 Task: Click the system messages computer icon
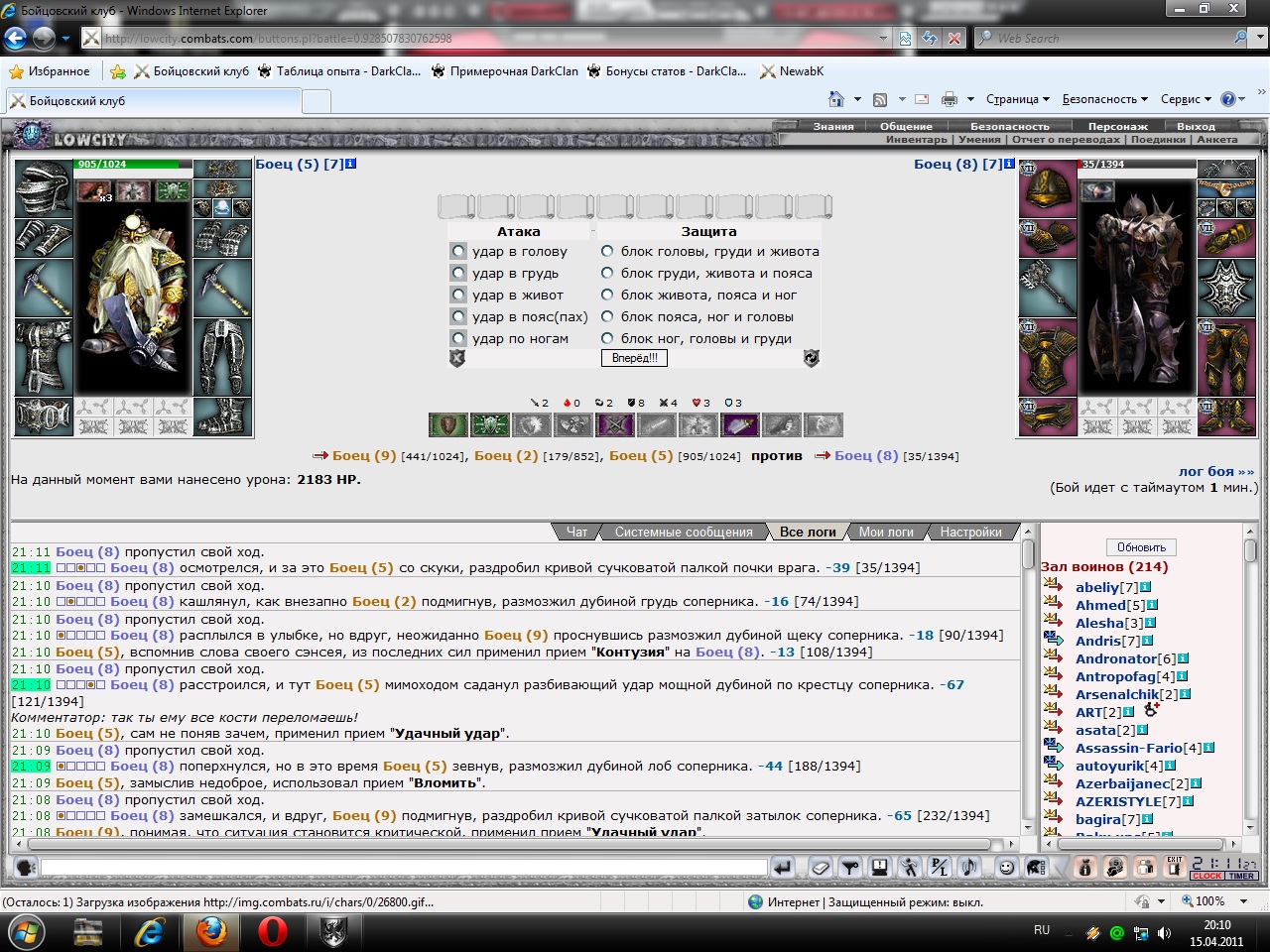pos(880,868)
